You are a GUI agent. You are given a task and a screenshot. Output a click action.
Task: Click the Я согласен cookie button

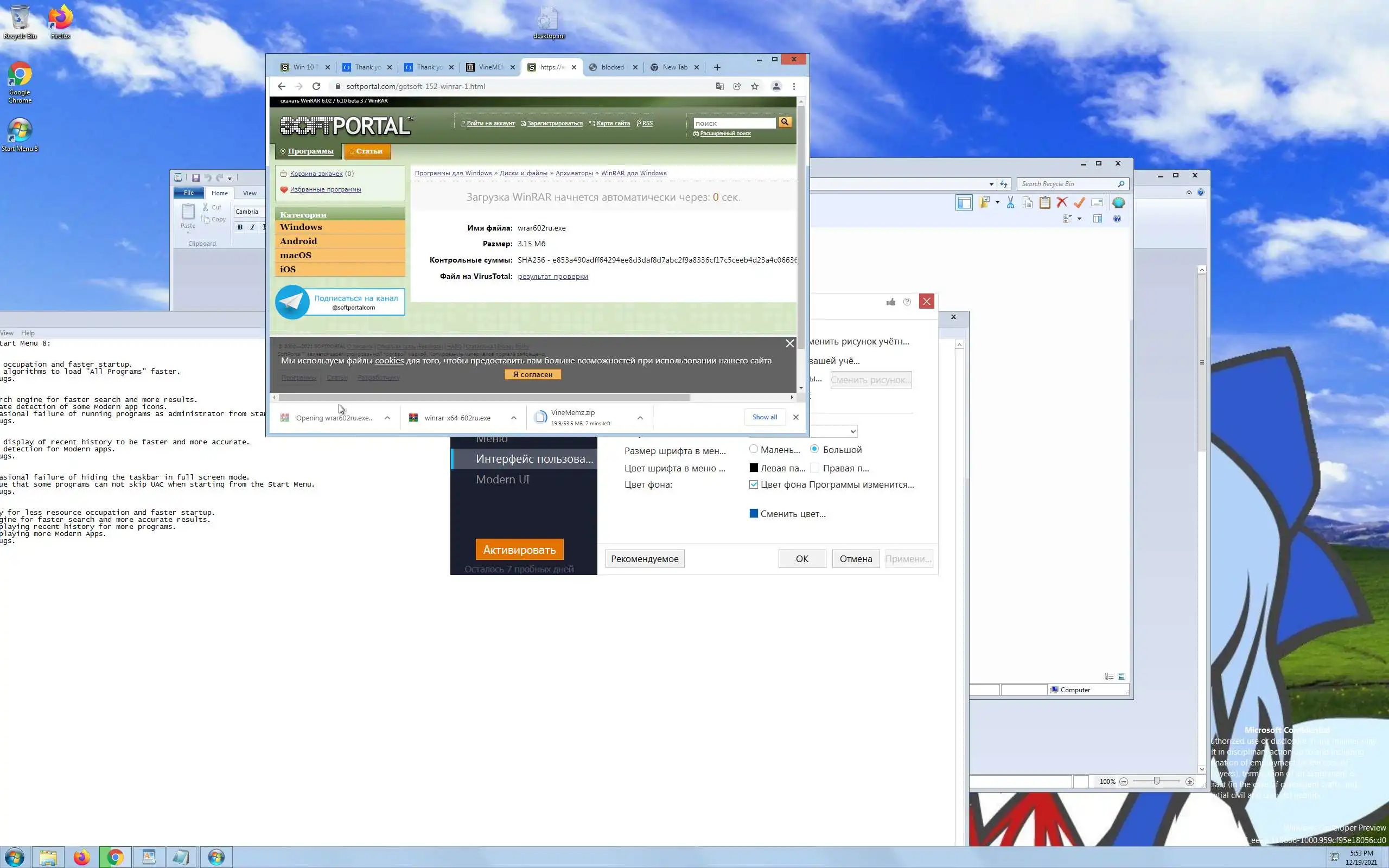pyautogui.click(x=533, y=374)
